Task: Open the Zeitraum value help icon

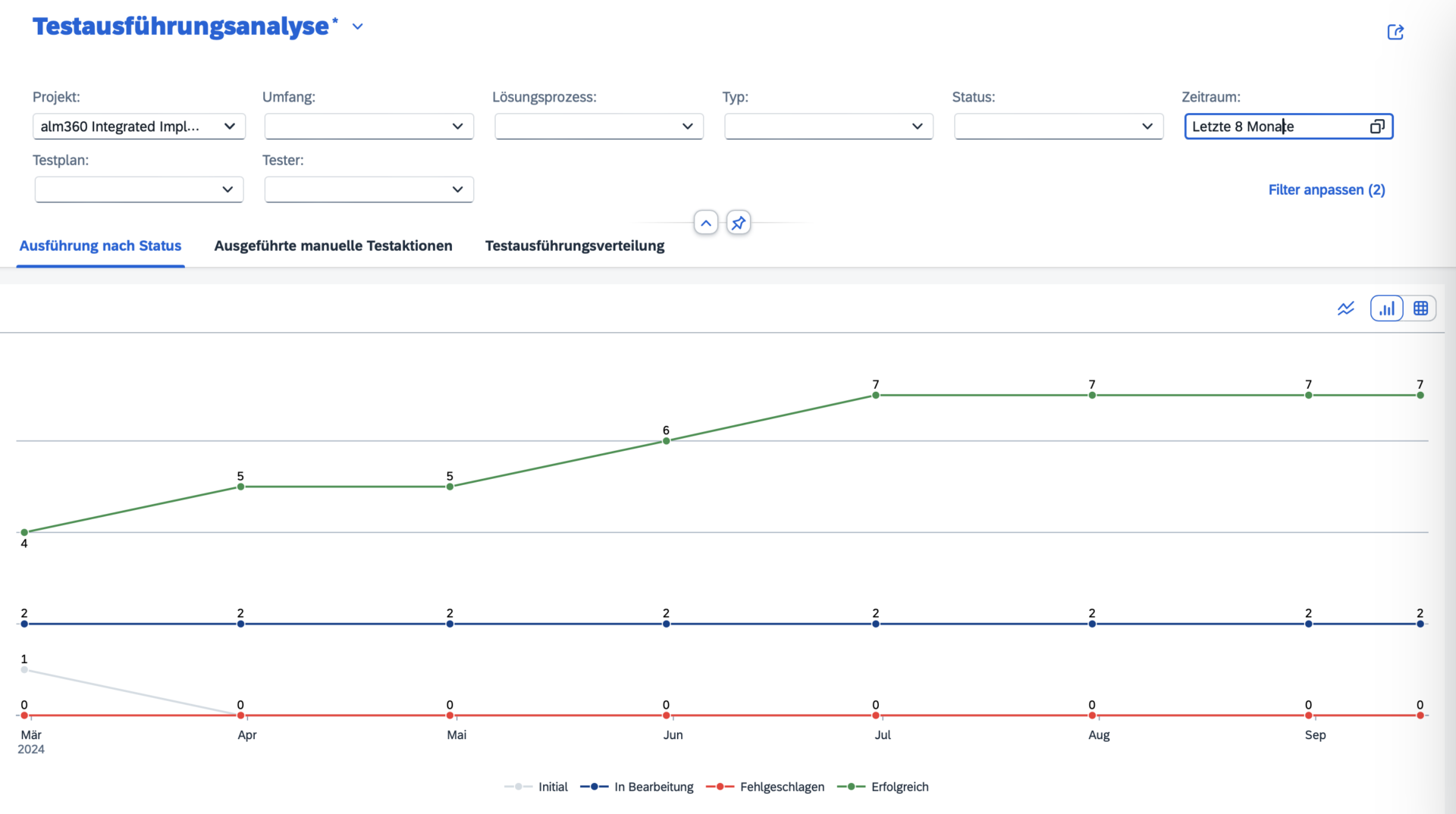Action: pyautogui.click(x=1377, y=127)
